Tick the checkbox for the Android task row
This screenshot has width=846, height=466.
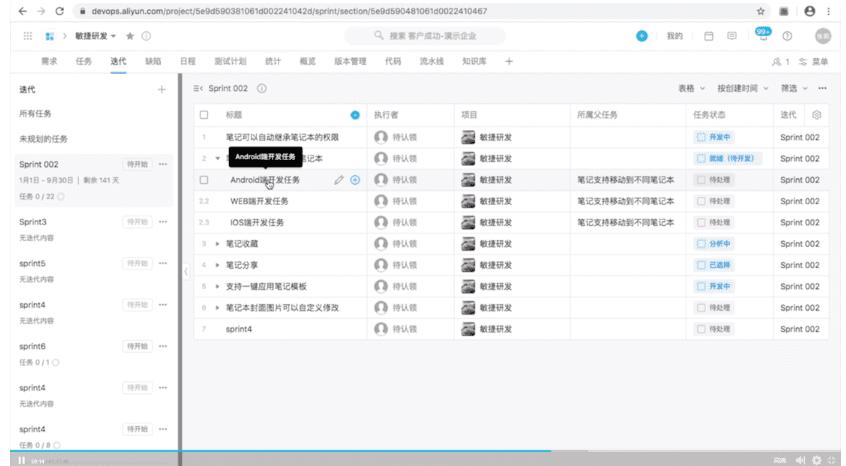(x=204, y=180)
